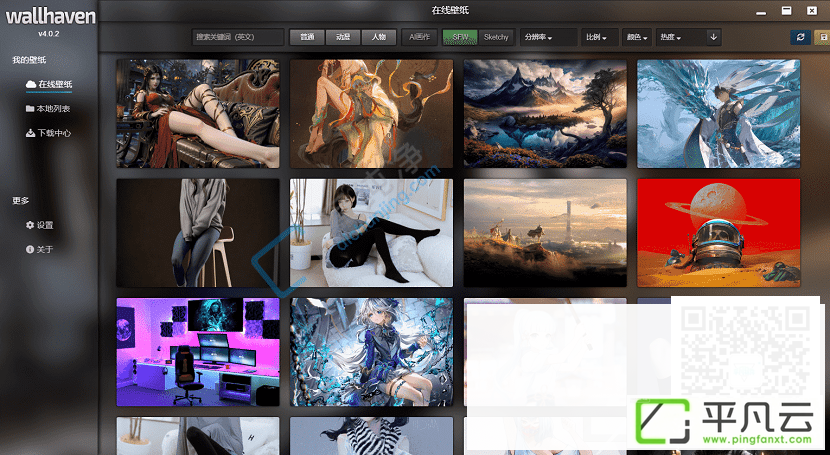The height and width of the screenshot is (455, 830).
Task: Expand the 比例 ratio dropdown
Action: 600,37
